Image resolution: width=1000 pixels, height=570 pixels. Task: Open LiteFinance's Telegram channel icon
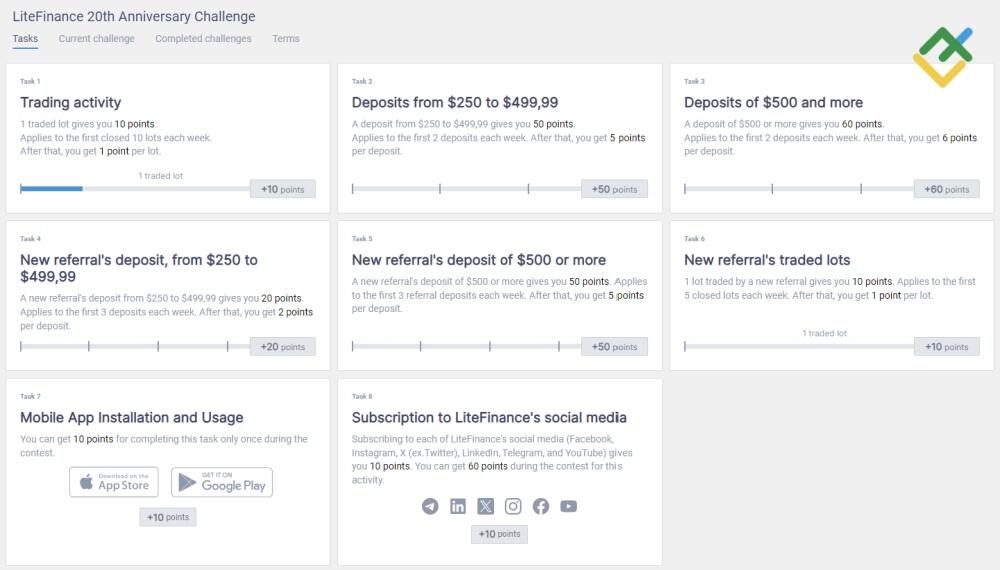[x=430, y=506]
